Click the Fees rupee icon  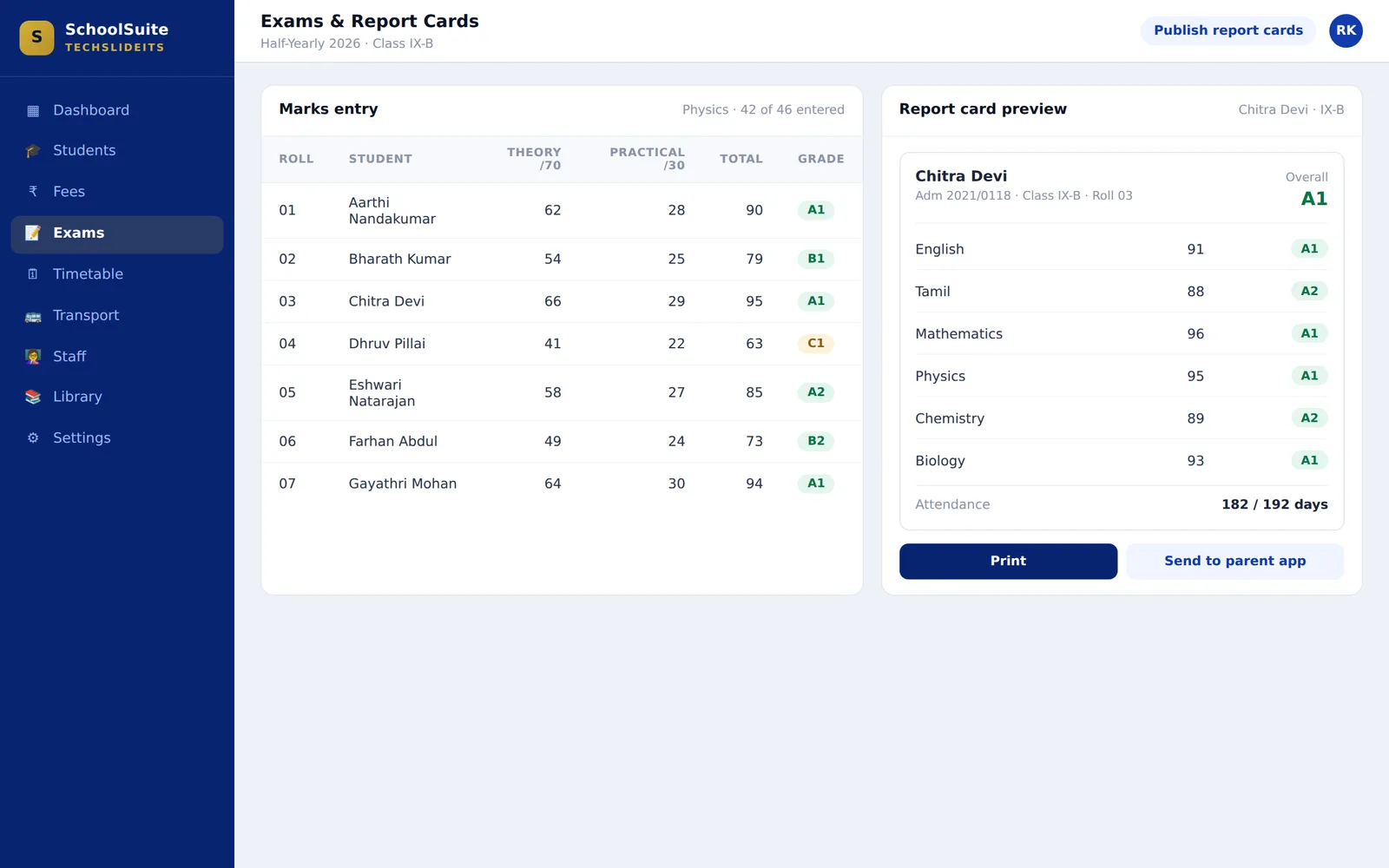tap(33, 192)
